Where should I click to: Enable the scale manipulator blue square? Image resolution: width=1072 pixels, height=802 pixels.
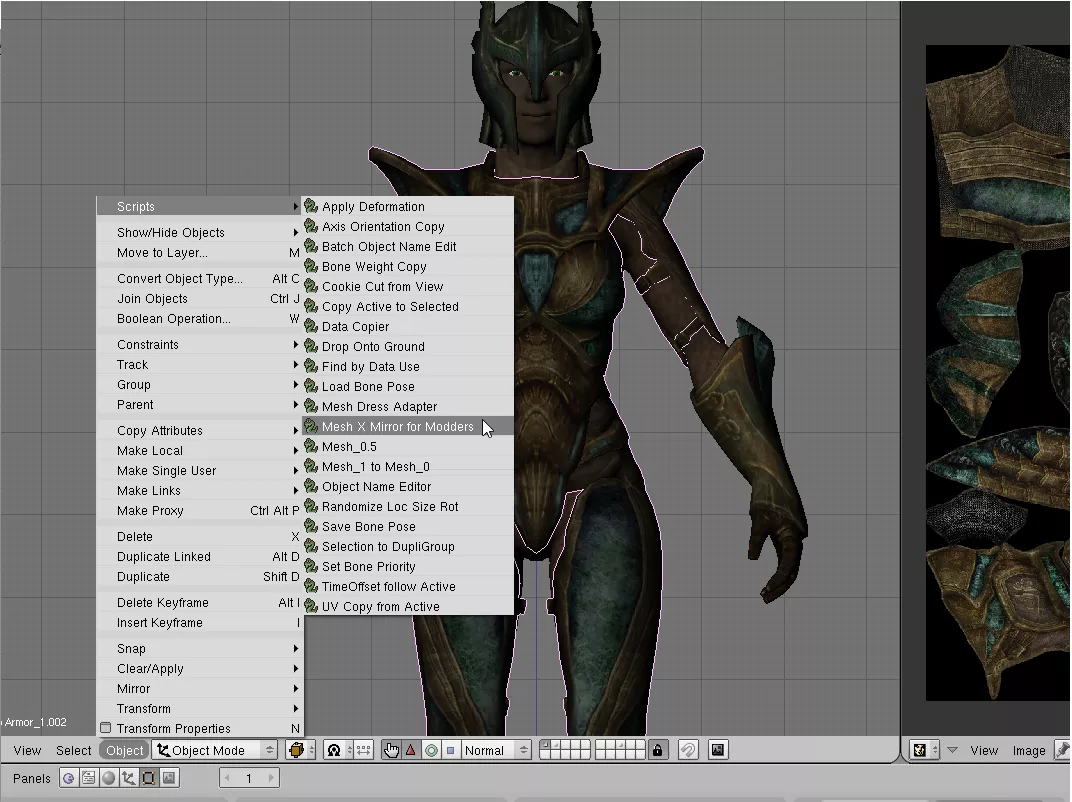(x=451, y=750)
